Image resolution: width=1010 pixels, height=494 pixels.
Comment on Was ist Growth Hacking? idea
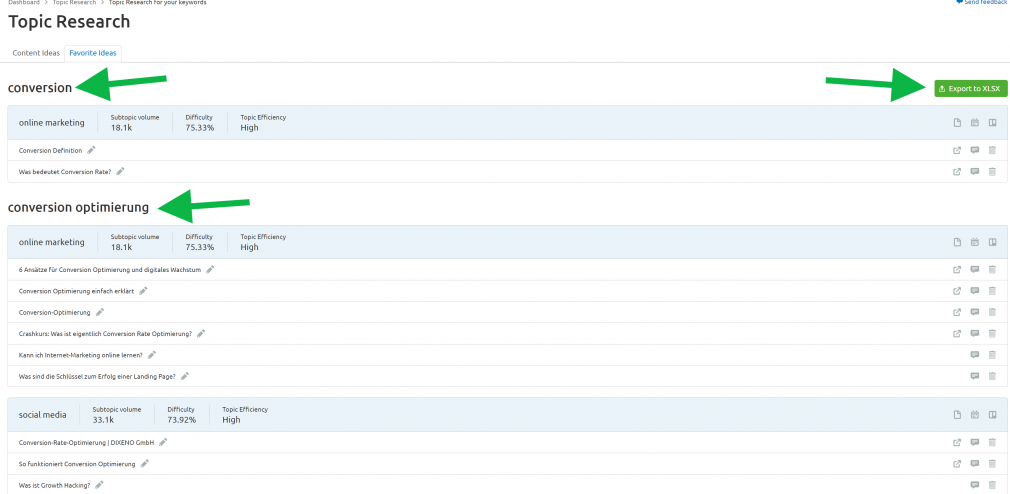975,484
